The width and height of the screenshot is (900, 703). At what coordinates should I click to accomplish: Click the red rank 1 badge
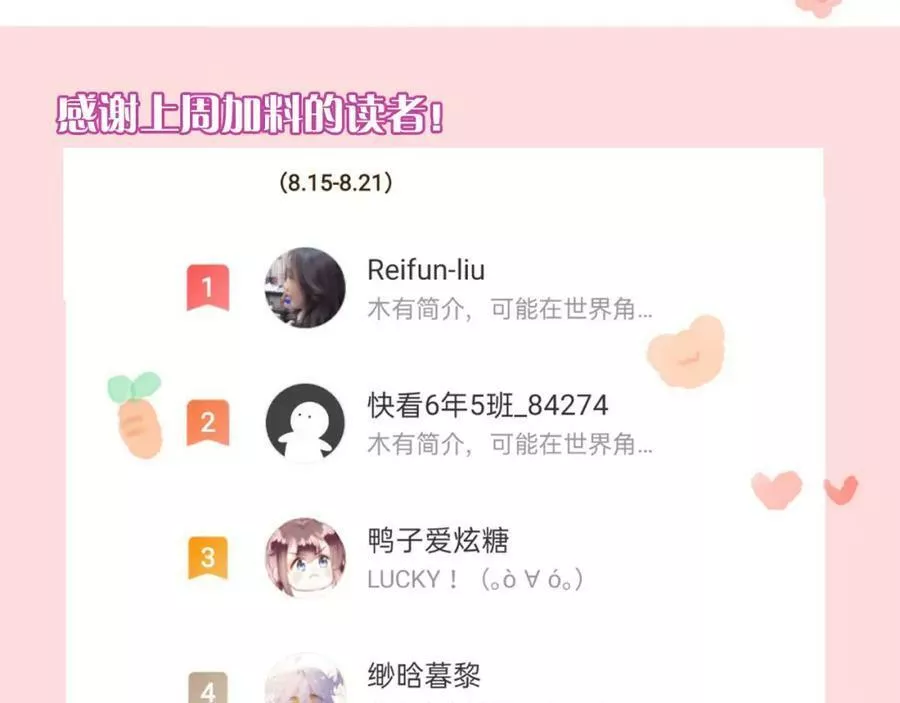pyautogui.click(x=208, y=288)
